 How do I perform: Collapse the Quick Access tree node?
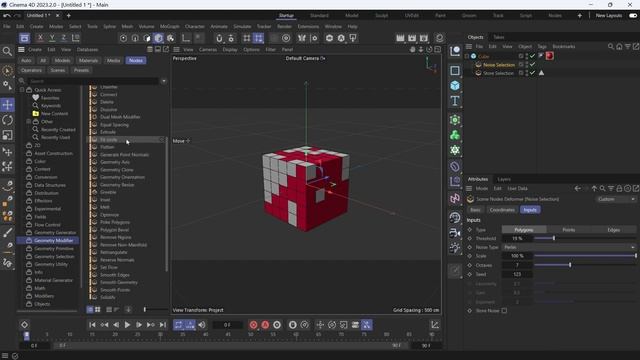click(22, 90)
